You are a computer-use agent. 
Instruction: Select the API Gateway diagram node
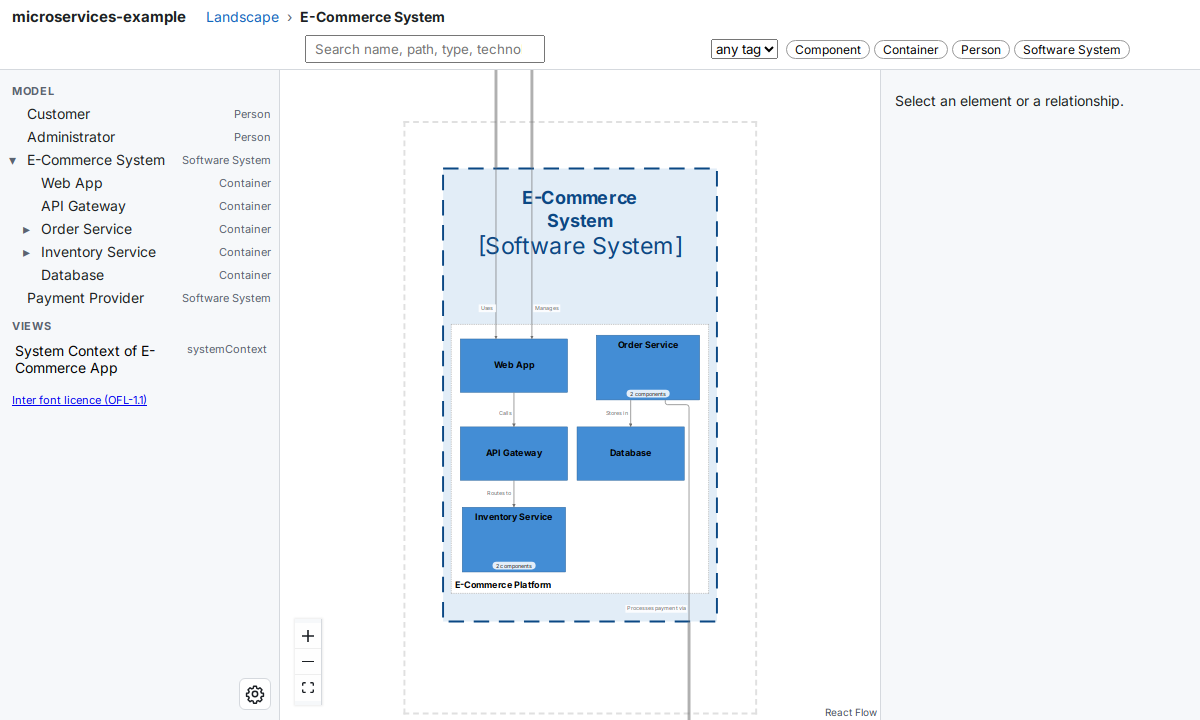pyautogui.click(x=514, y=453)
